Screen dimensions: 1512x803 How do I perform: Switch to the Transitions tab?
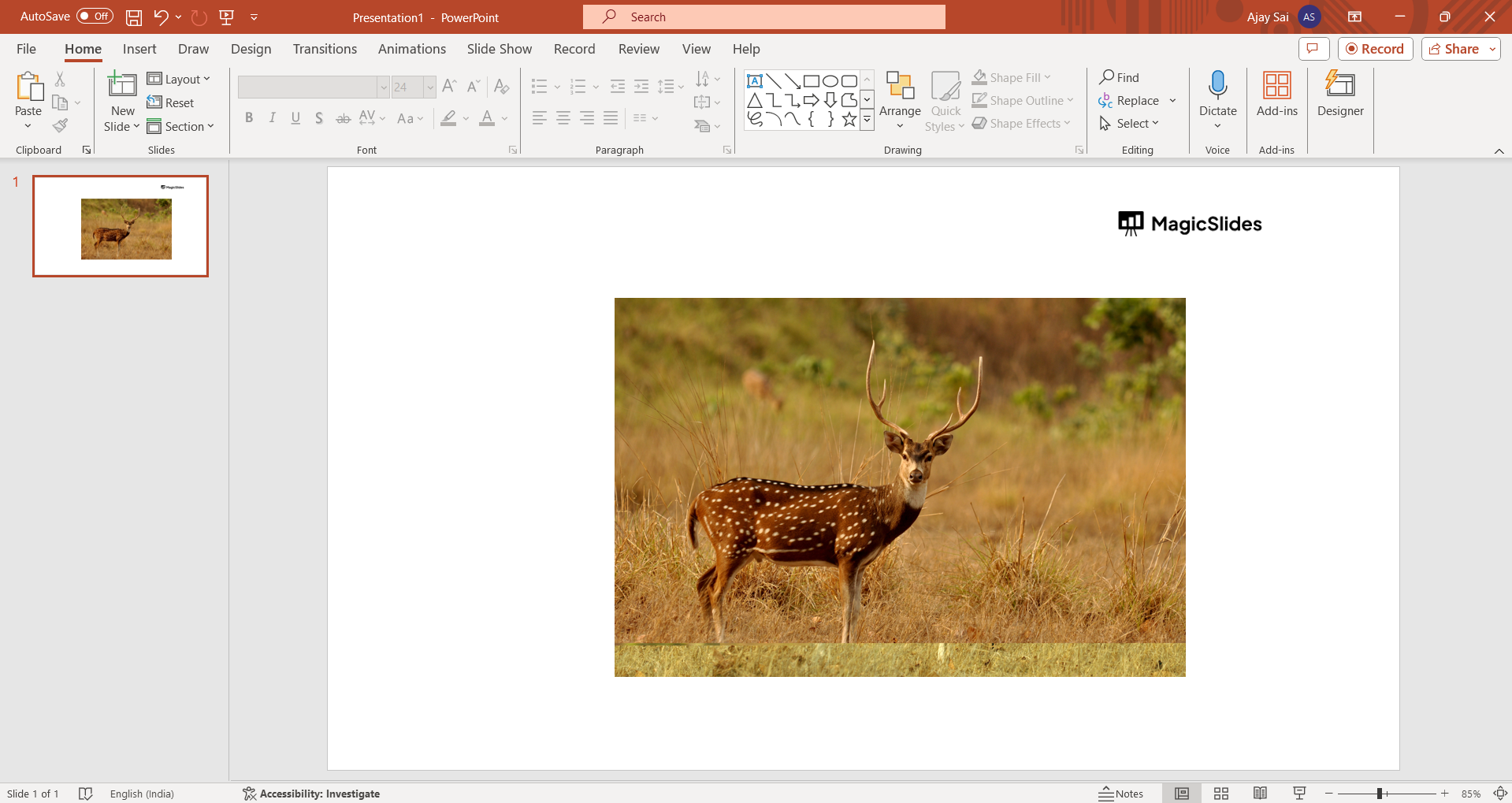[x=325, y=49]
